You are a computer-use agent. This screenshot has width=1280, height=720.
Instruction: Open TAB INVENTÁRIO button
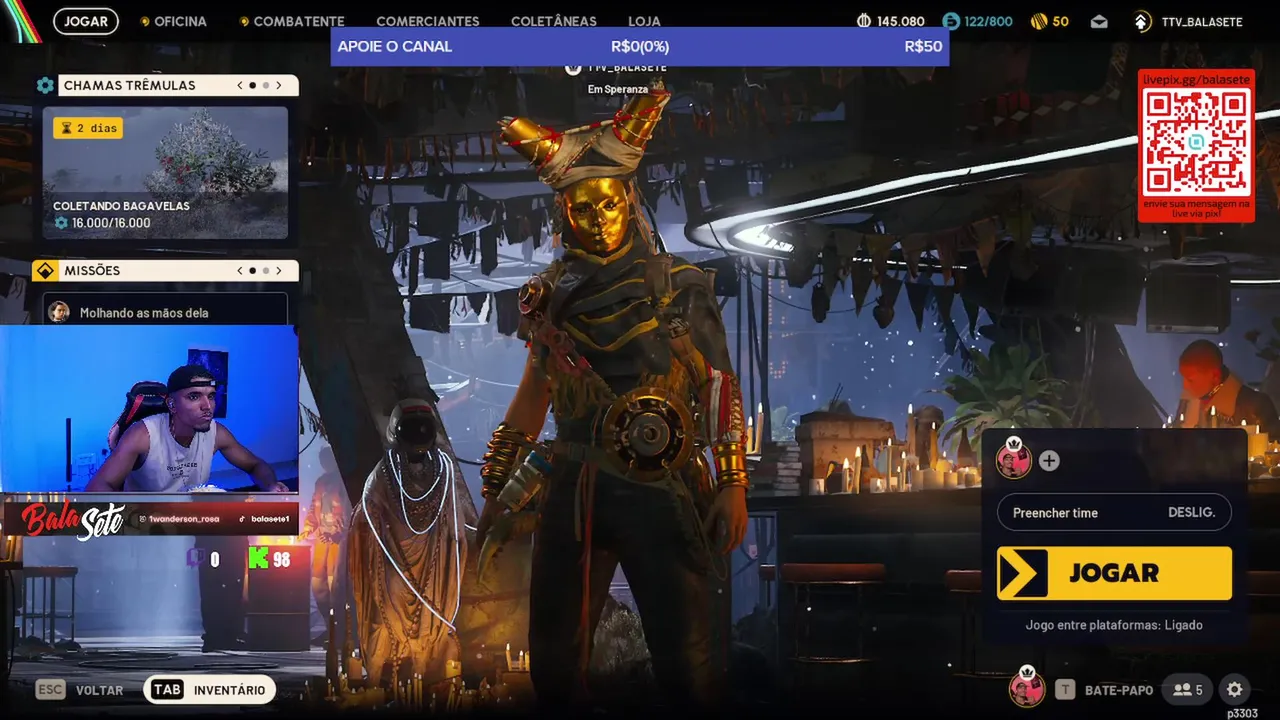coord(210,690)
